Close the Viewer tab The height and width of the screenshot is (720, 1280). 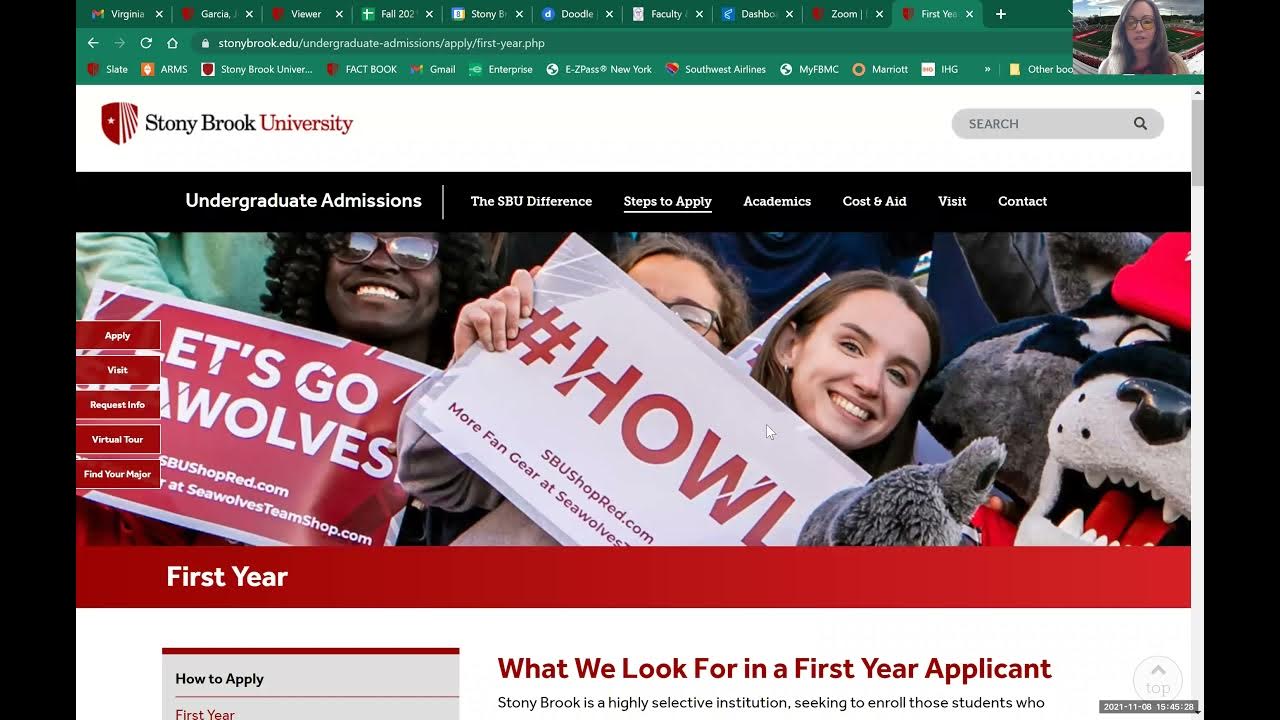pos(339,14)
